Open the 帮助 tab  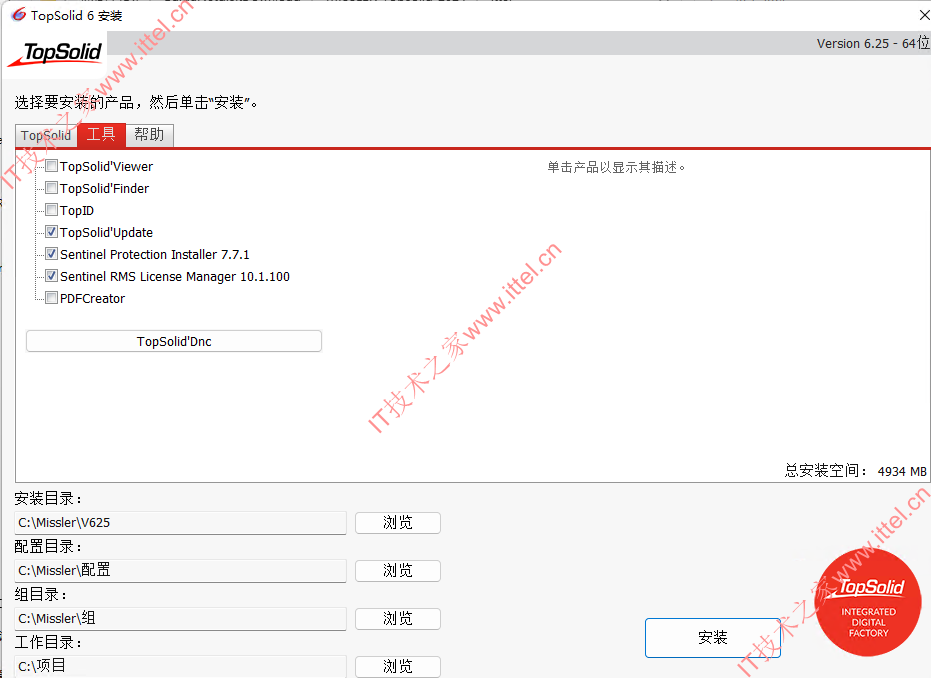tap(149, 135)
